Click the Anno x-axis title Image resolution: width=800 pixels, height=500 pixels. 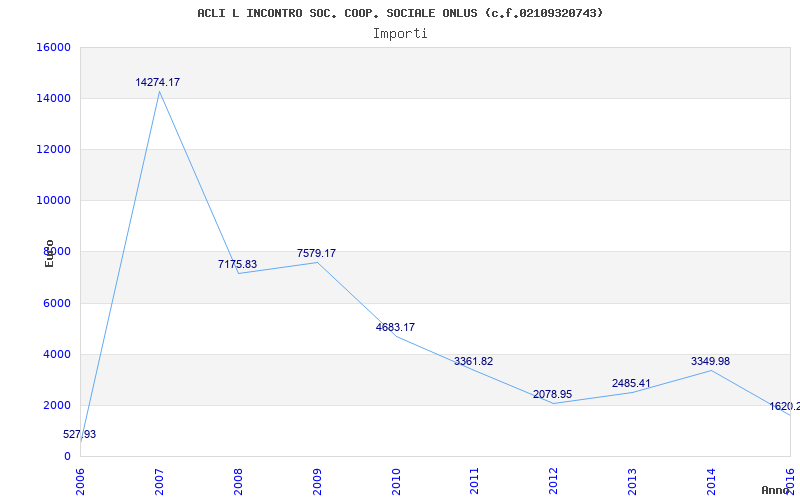(776, 490)
